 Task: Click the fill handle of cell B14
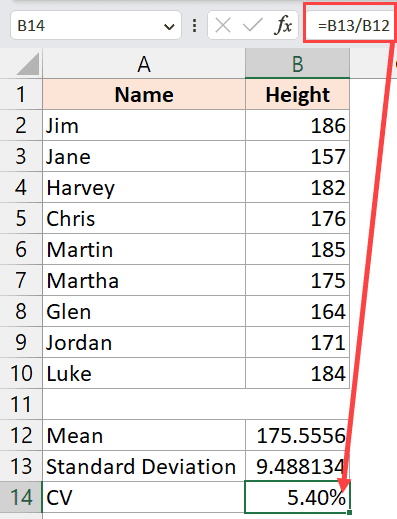(349, 512)
